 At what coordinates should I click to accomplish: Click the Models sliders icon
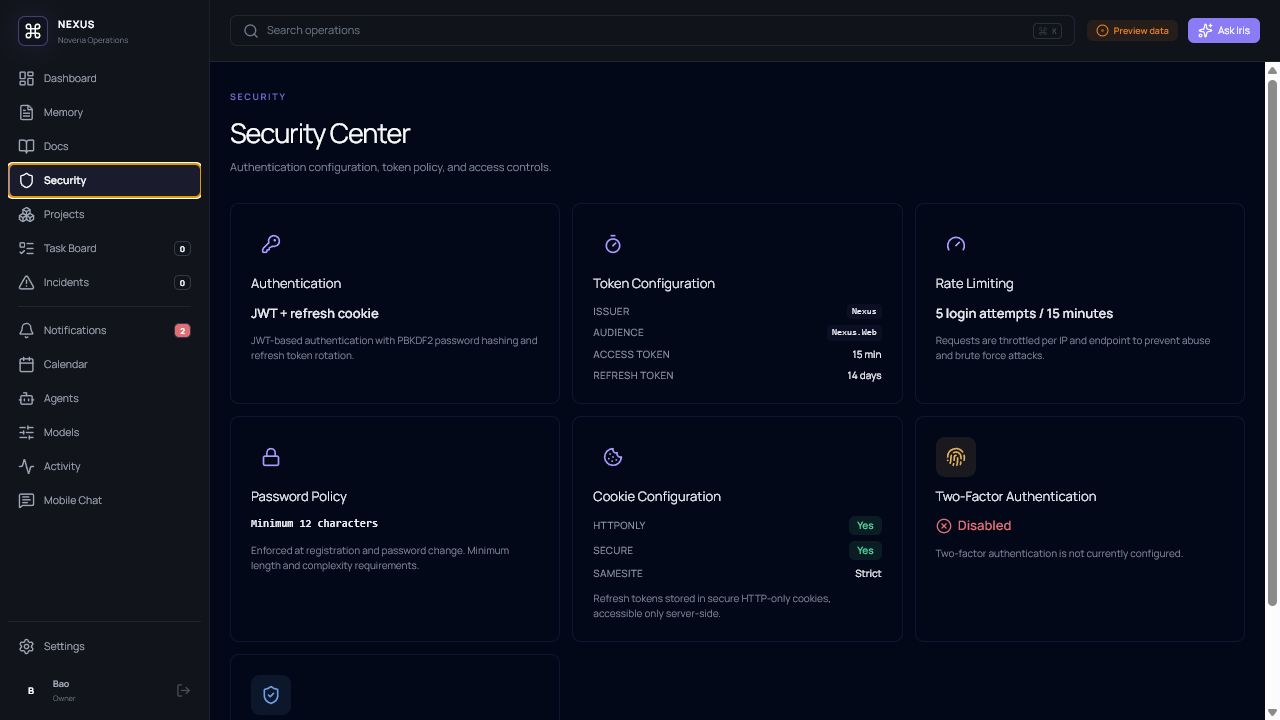coord(27,432)
